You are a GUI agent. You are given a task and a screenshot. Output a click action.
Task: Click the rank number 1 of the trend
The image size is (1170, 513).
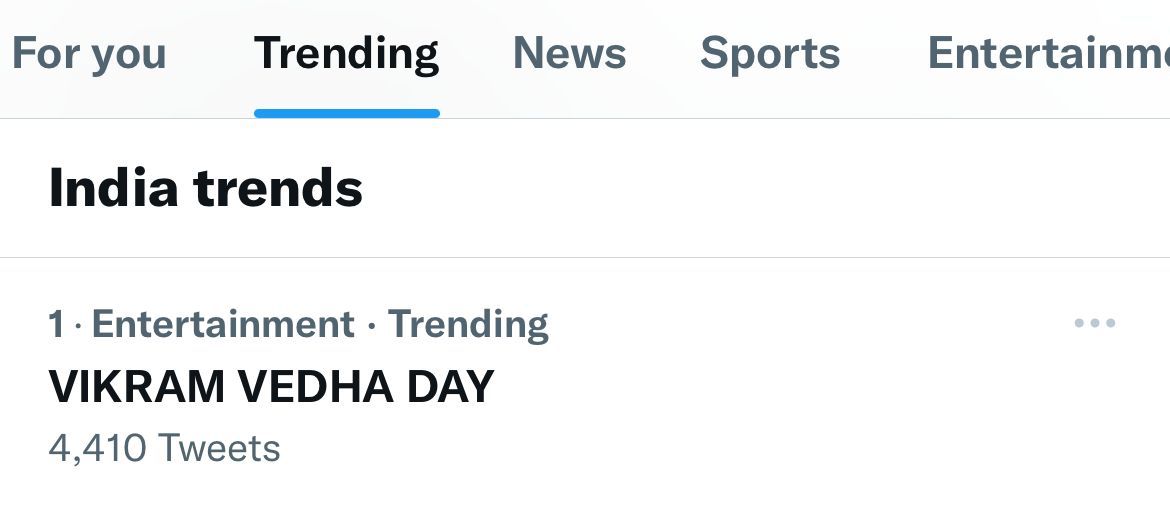tap(56, 325)
